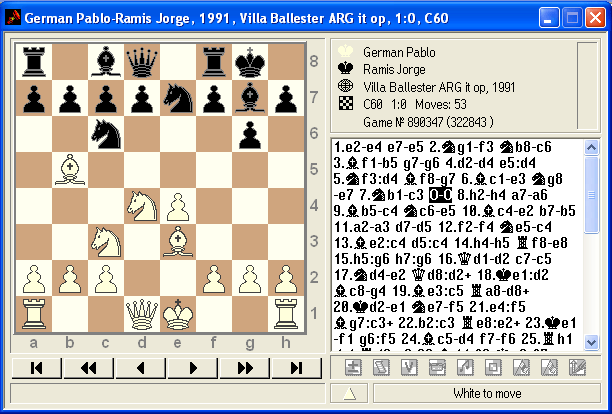Click the fast rewind double-arrow button
Screen dimensions: 612x414
pyautogui.click(x=89, y=368)
